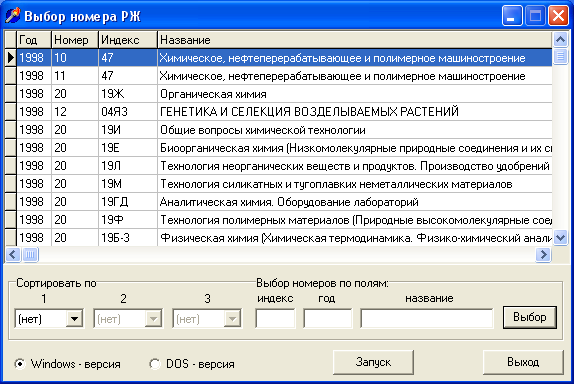This screenshot has height=384, width=574.
Task: Click the horizontal scrollbar right arrow
Action: [x=544, y=254]
